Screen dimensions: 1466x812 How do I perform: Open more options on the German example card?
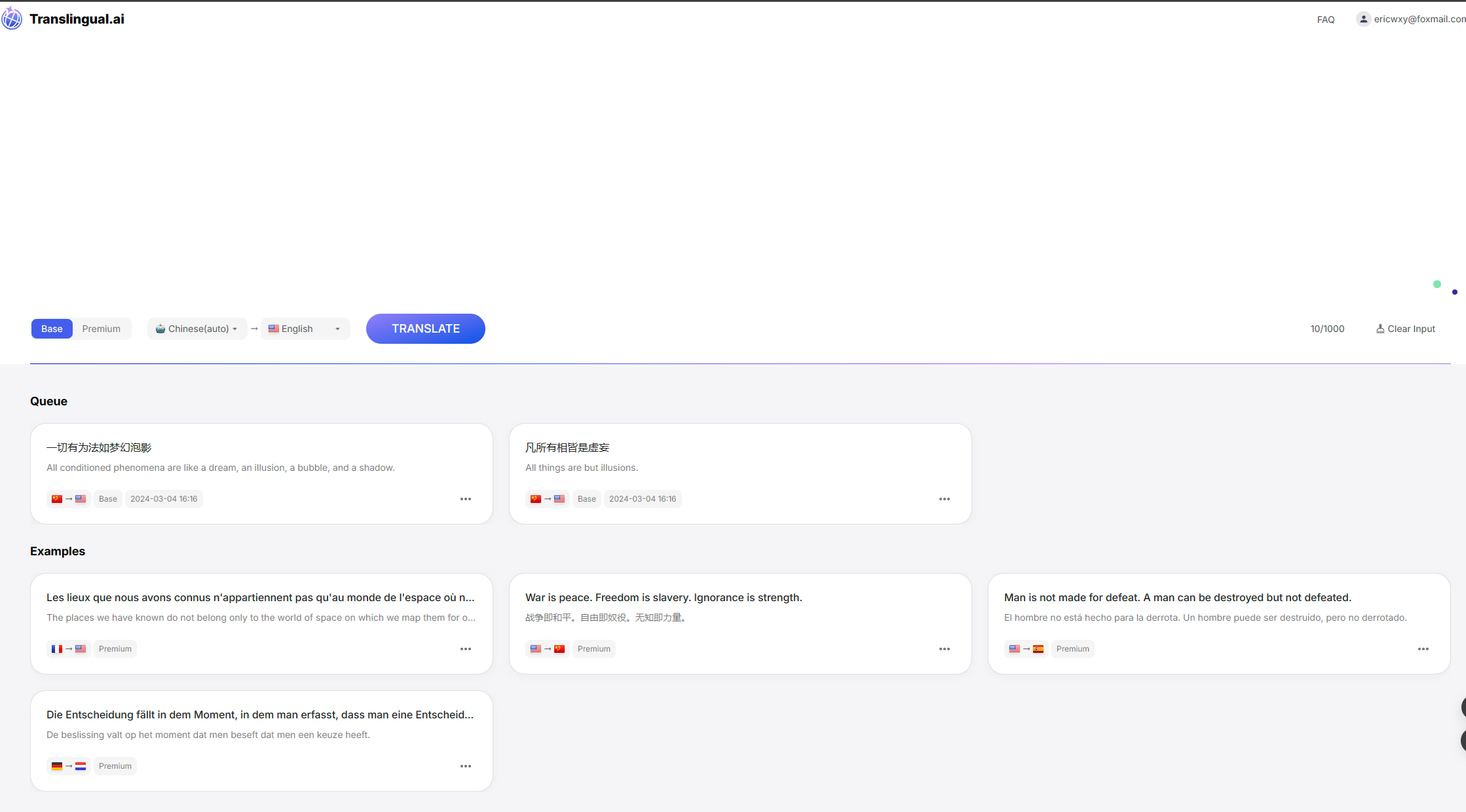(465, 766)
